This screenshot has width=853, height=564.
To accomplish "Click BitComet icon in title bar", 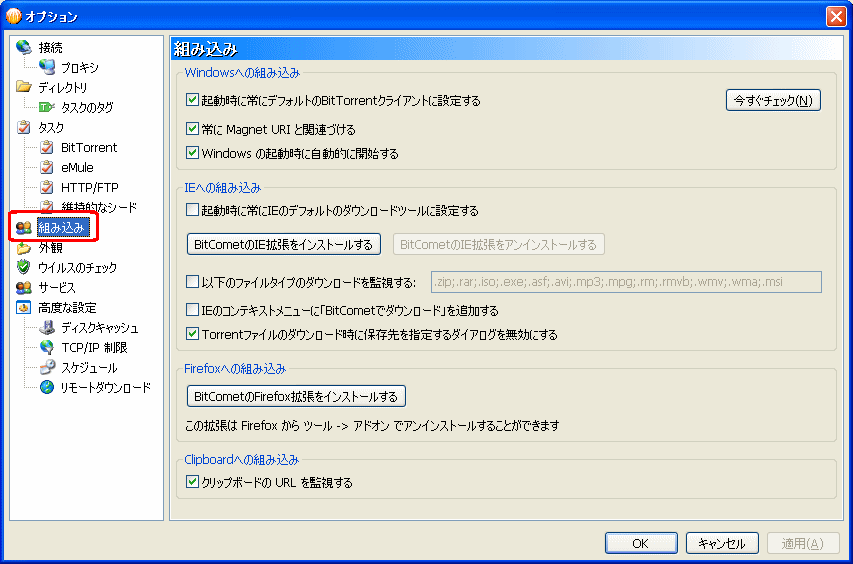I will [x=13, y=16].
